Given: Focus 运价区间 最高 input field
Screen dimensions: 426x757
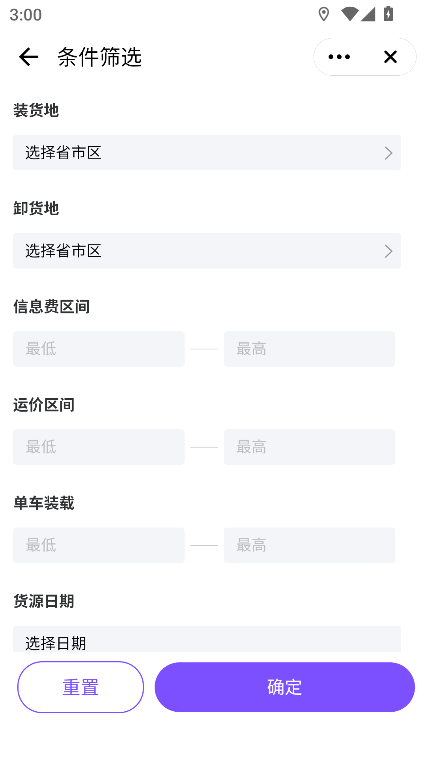Looking at the screenshot, I should coord(309,447).
